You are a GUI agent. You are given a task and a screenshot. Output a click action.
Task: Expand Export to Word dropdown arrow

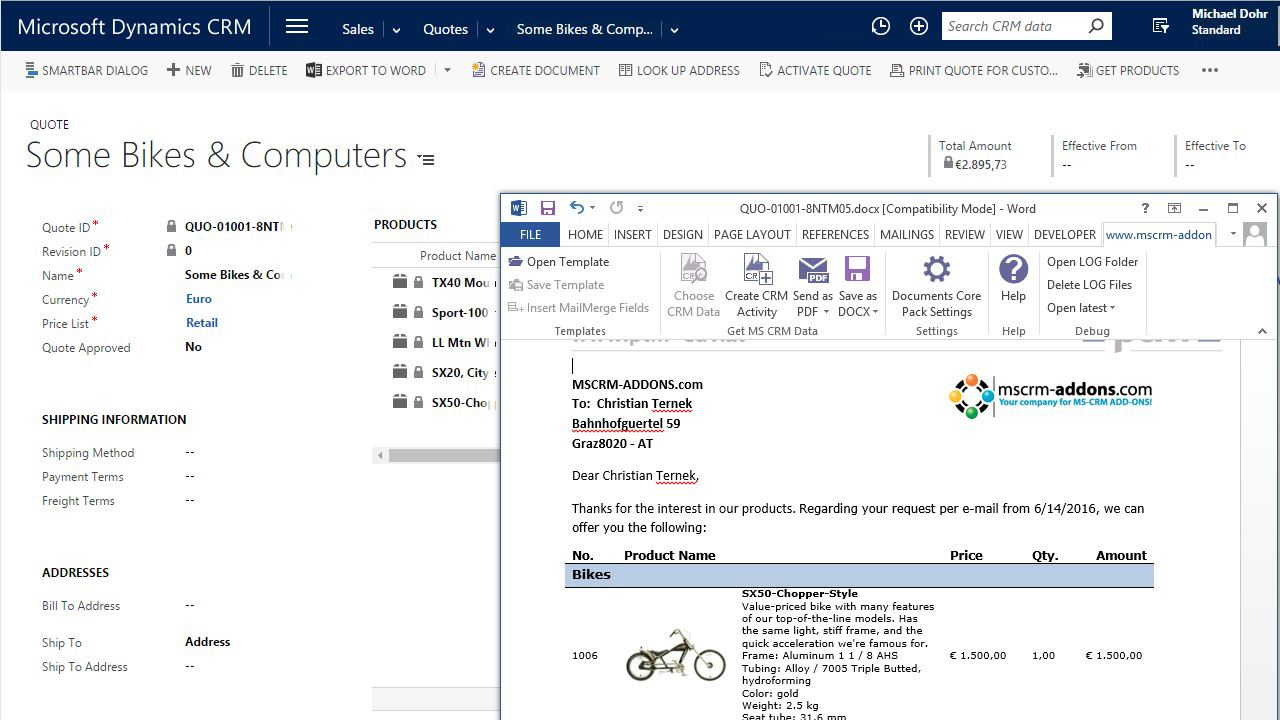coord(447,70)
